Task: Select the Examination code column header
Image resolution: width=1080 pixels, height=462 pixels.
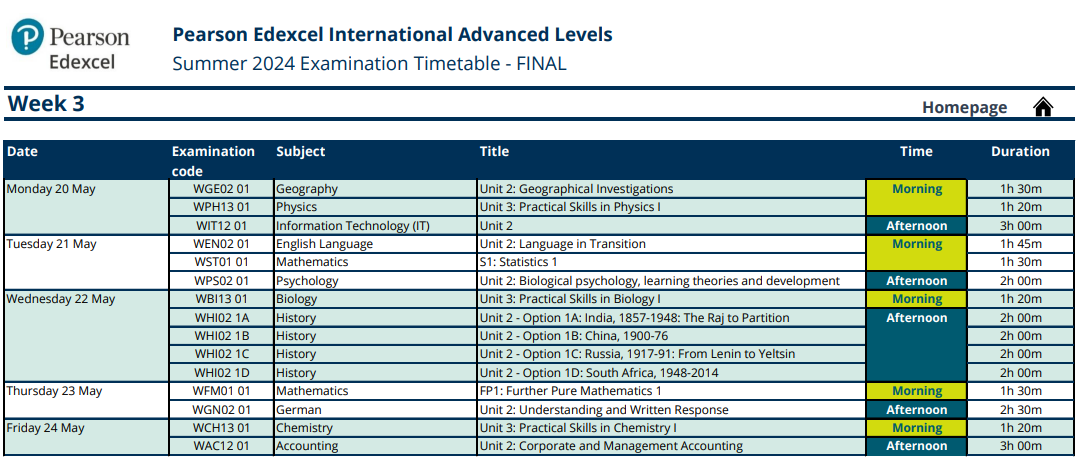Action: tap(213, 161)
